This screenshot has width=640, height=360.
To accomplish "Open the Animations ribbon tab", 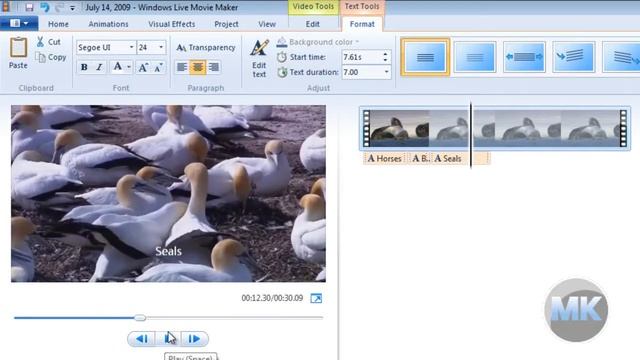I will (108, 24).
